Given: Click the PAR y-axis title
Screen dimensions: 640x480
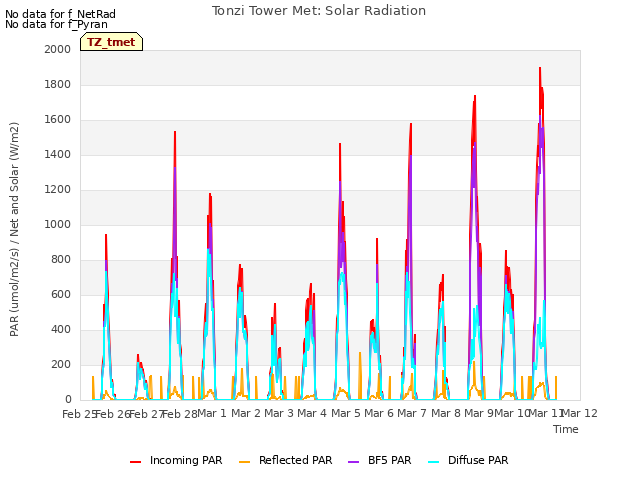Looking at the screenshot, I should click(x=14, y=229).
